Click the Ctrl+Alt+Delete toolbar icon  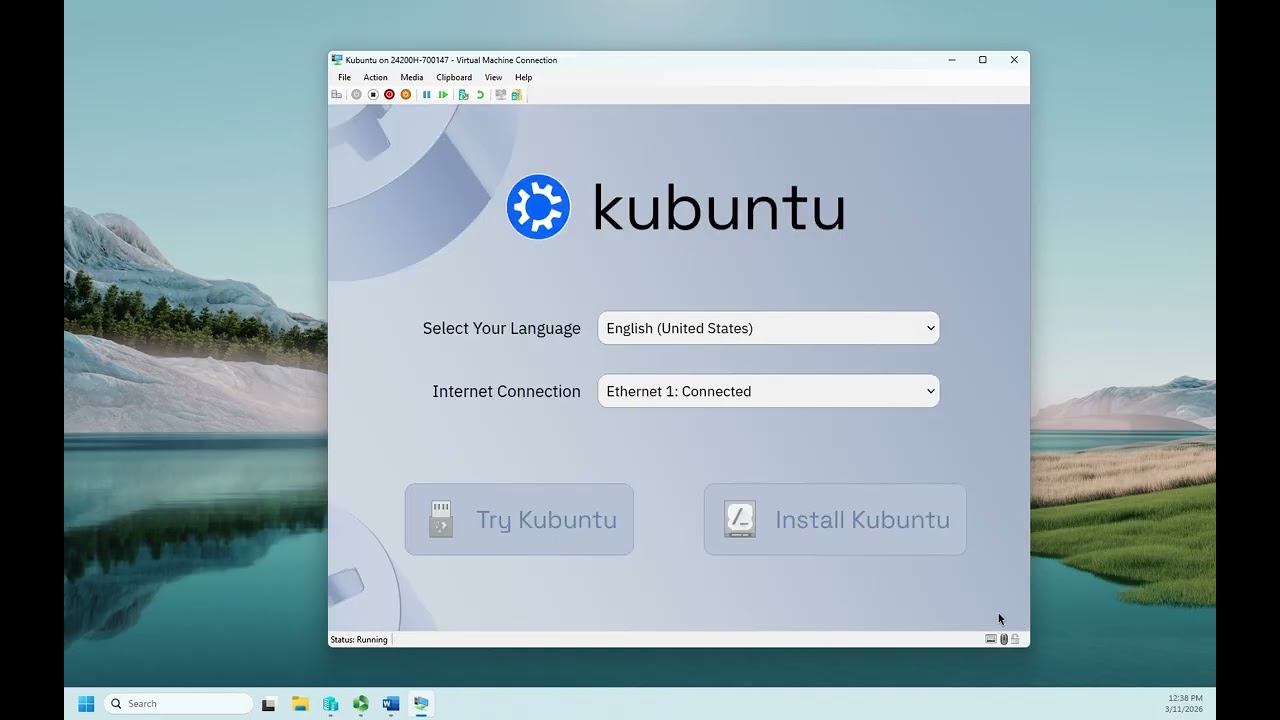[x=337, y=95]
